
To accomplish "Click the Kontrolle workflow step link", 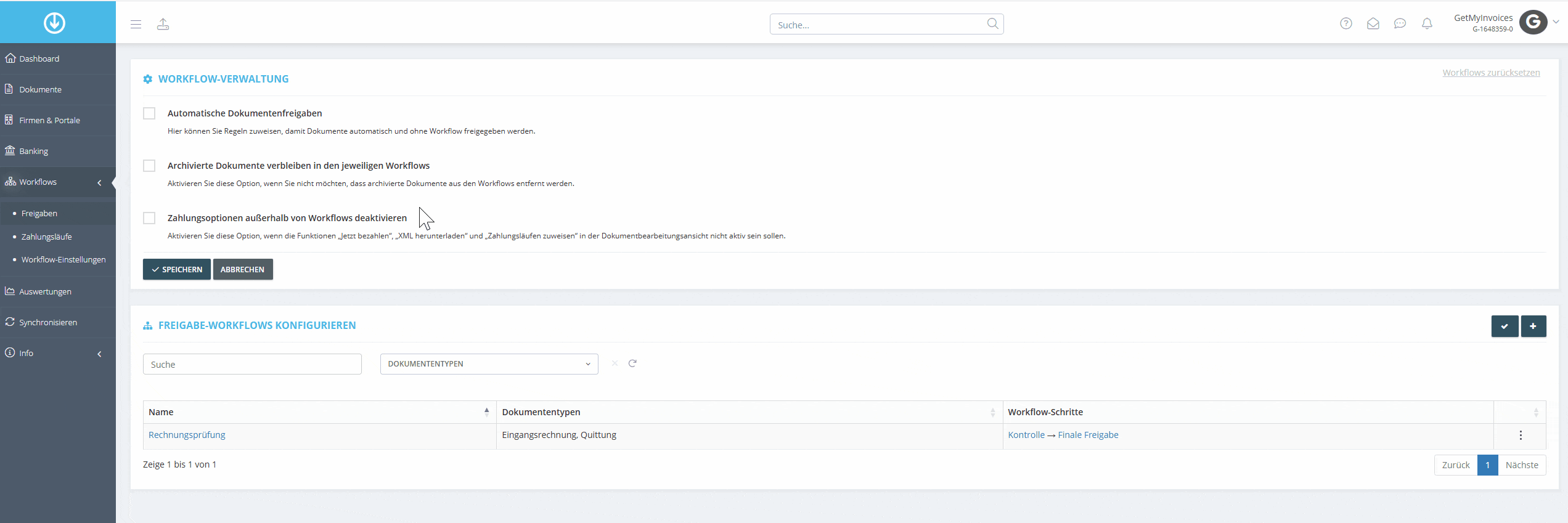I will pos(1026,435).
